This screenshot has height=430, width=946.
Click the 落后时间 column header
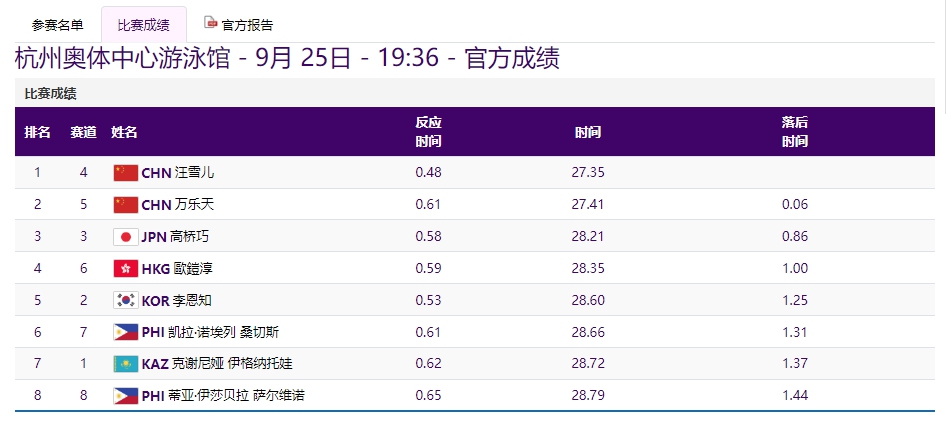tap(795, 132)
